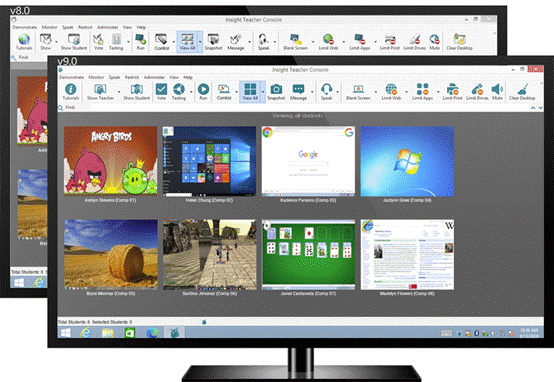Click the Tutorials button in v9.0 toolbar
This screenshot has height=382, width=554.
pos(71,91)
